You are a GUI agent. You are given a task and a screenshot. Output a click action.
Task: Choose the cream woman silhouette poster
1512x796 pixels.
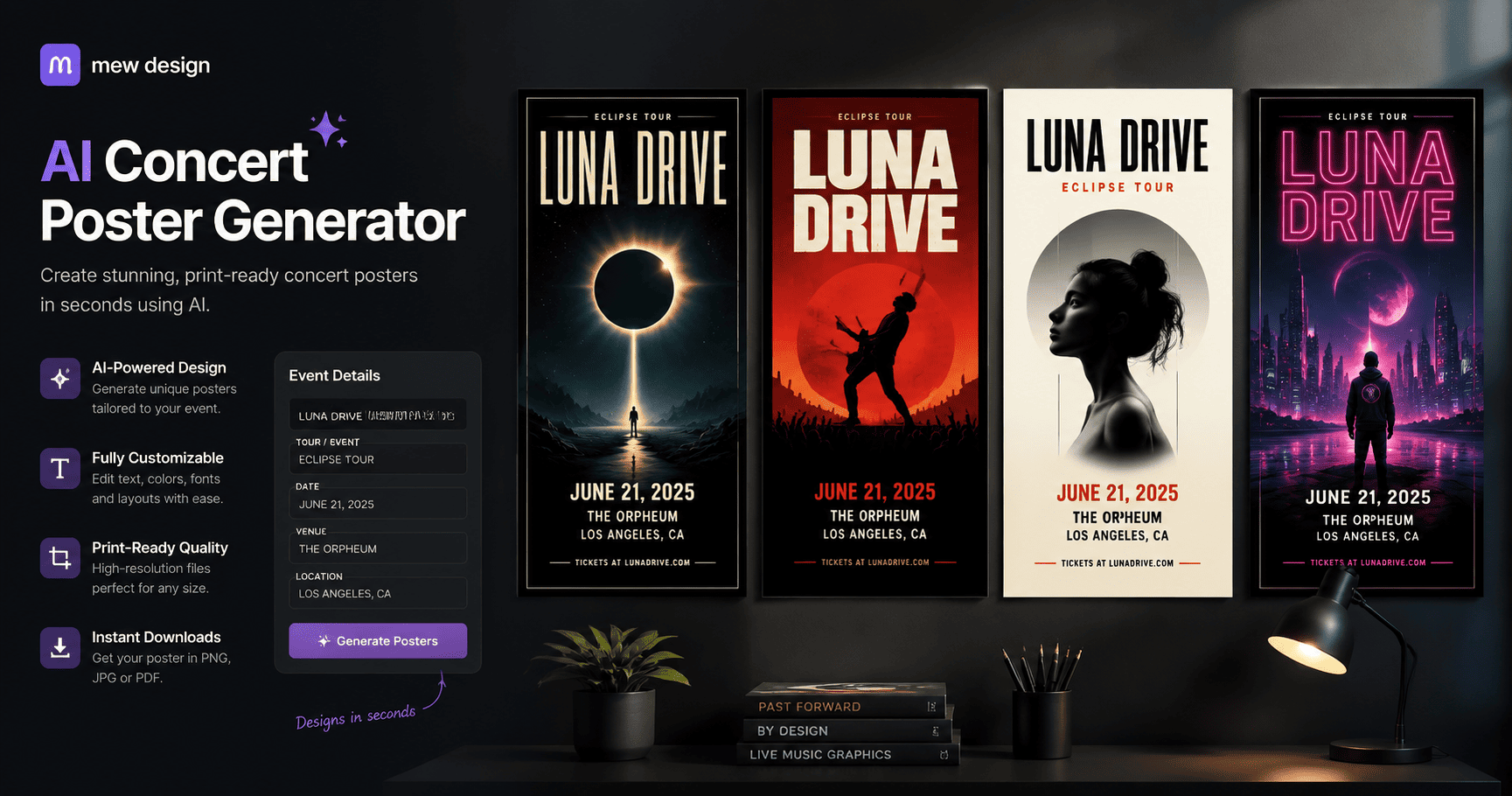1118,343
